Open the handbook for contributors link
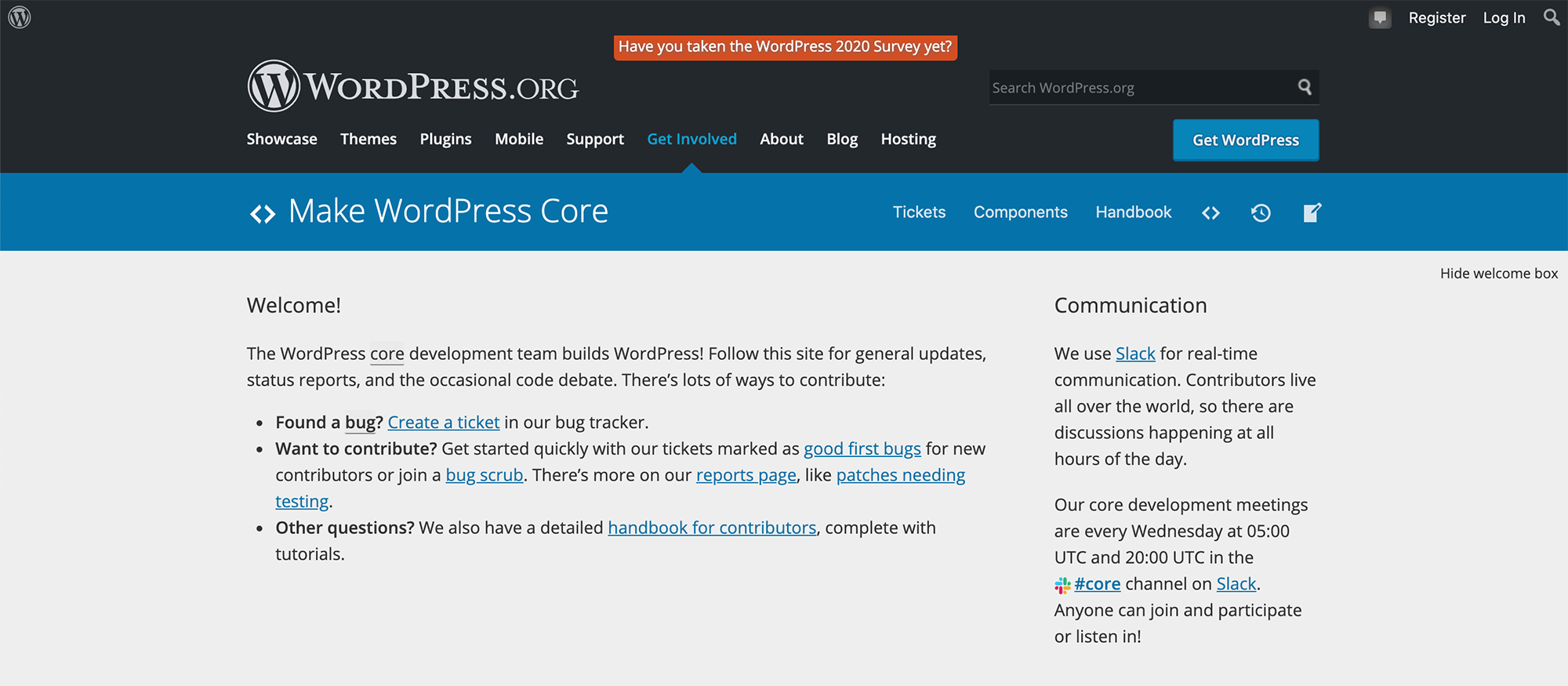The width and height of the screenshot is (1568, 686). [712, 528]
